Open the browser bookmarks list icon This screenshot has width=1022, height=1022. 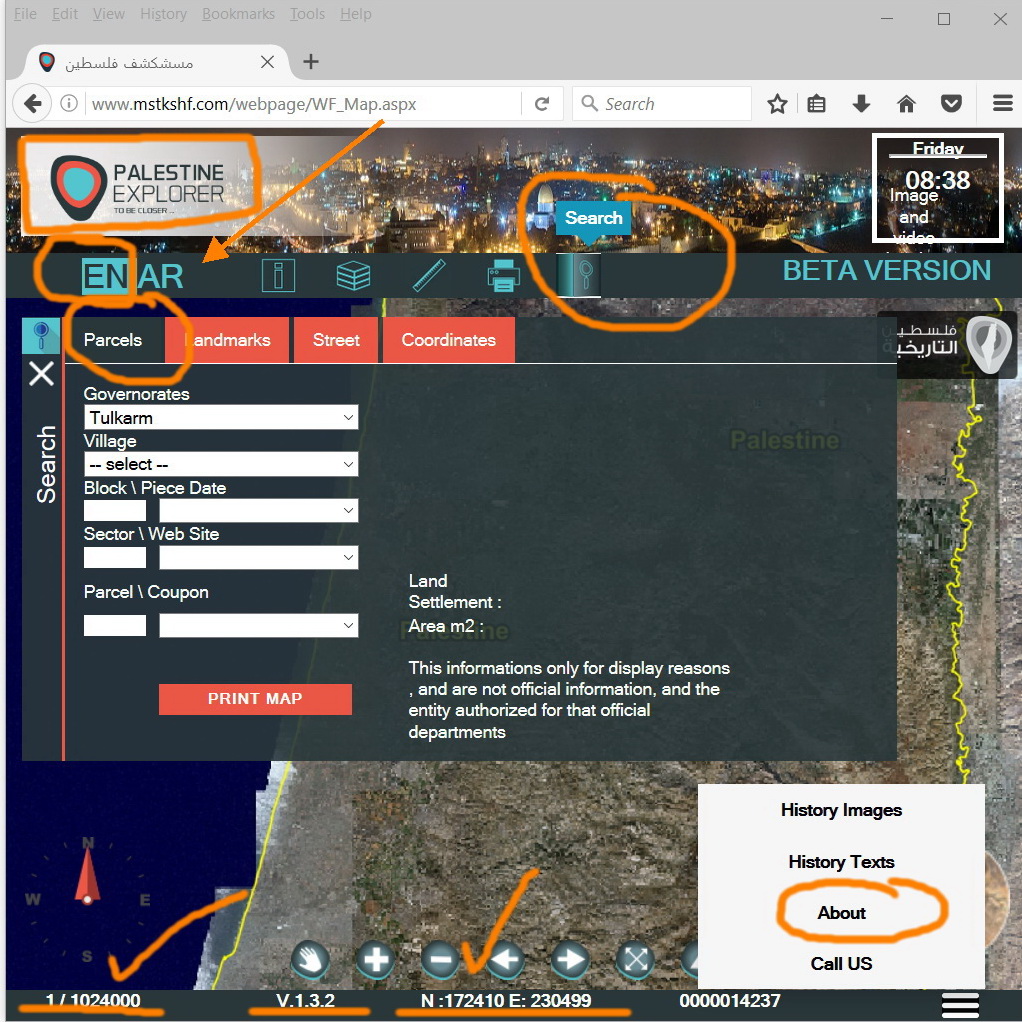pos(817,104)
